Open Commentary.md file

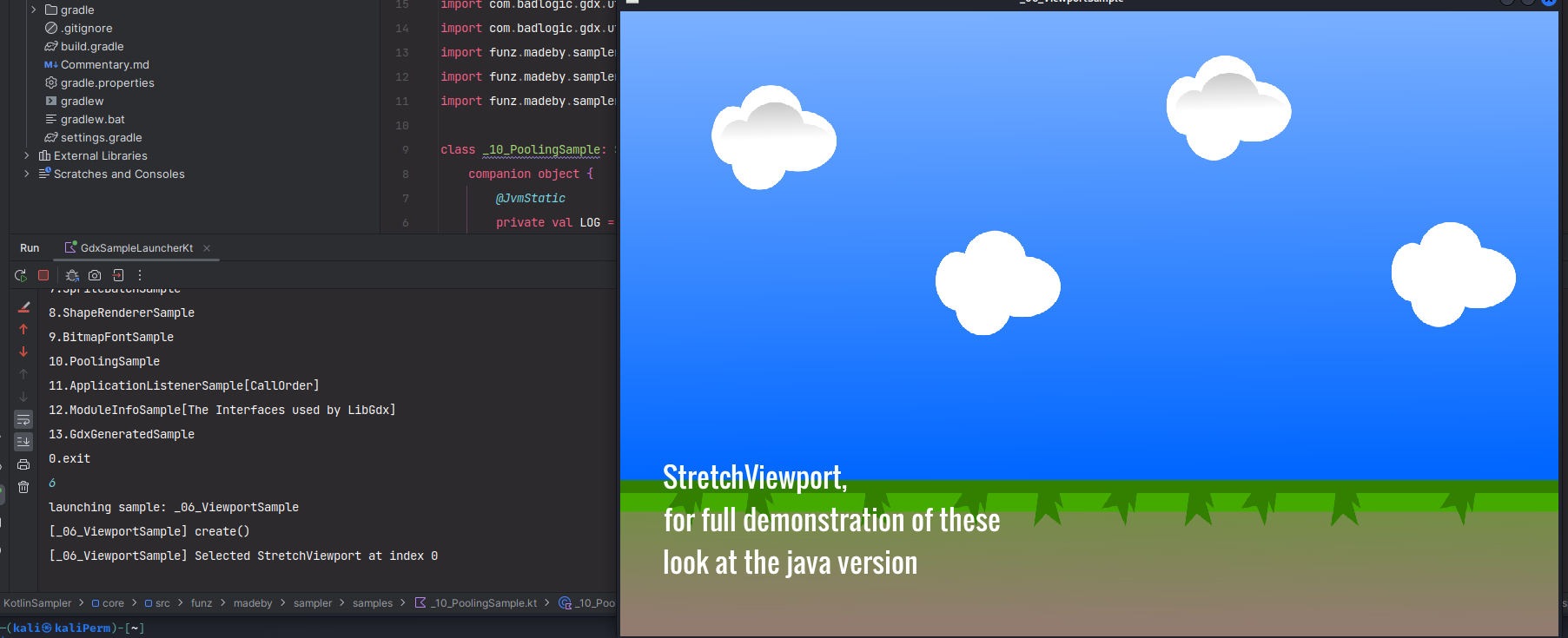tap(105, 65)
